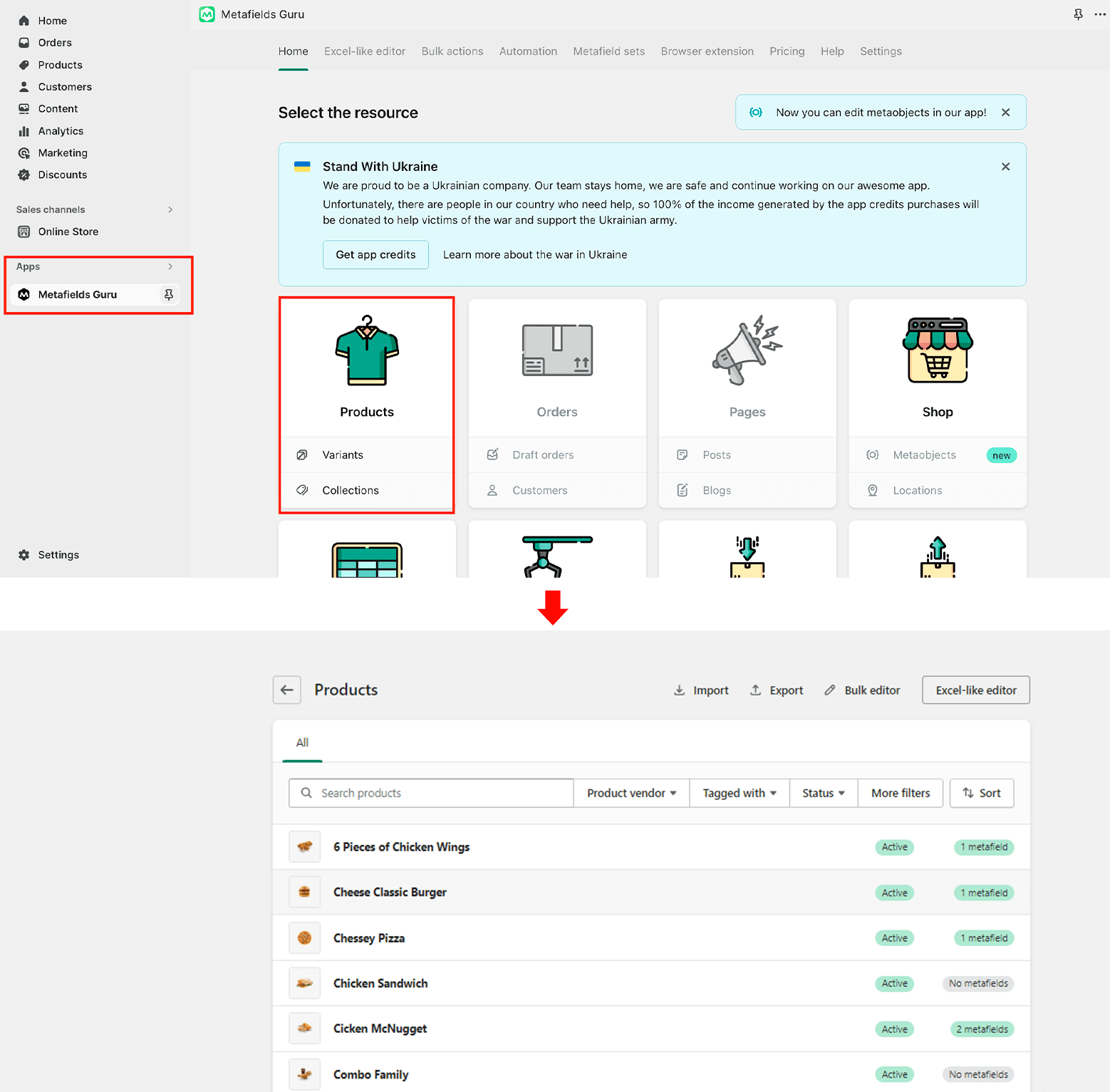Open Orders in the left sidebar

pyautogui.click(x=55, y=43)
